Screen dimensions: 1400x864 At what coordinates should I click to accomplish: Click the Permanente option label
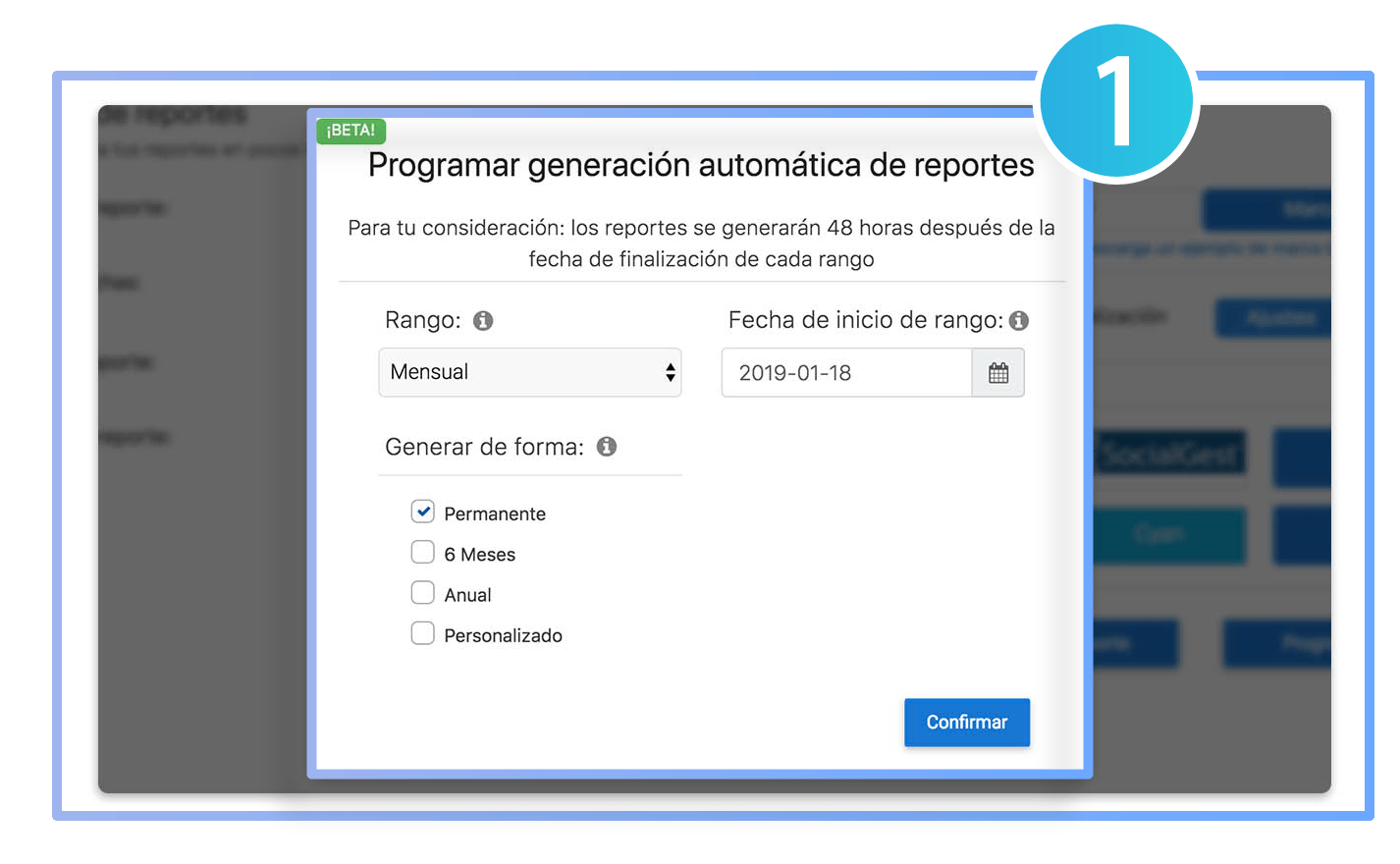pyautogui.click(x=495, y=514)
